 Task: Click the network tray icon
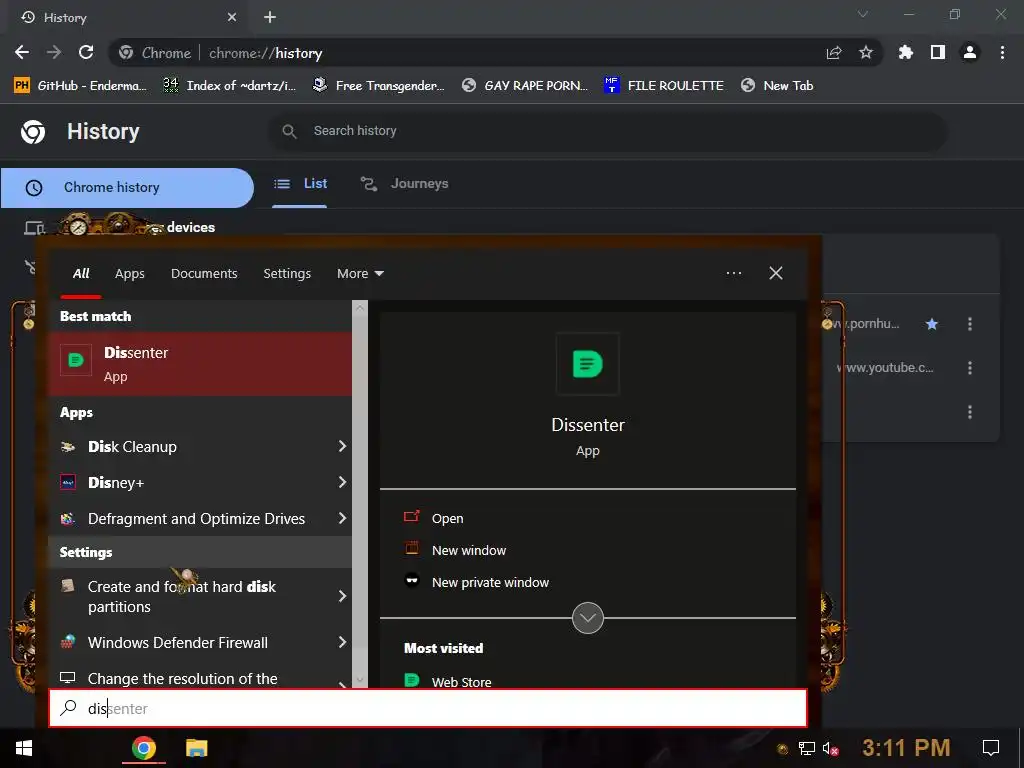coord(807,748)
